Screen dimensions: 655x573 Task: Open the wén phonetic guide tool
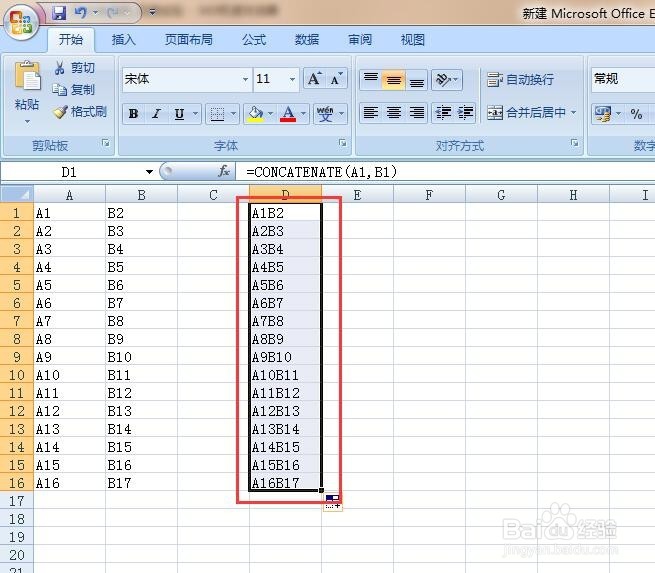click(325, 114)
